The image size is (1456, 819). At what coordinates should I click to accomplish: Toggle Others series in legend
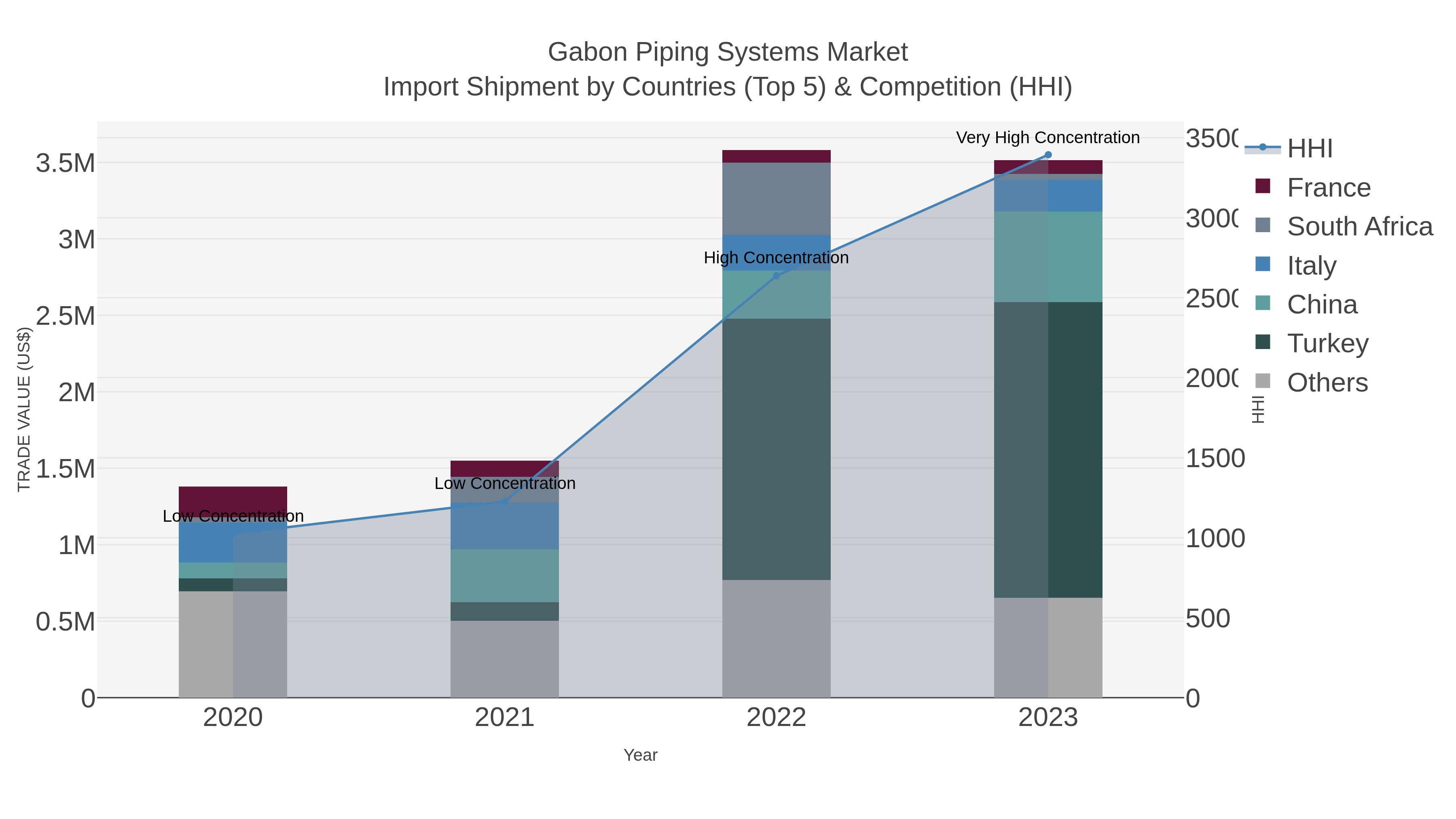click(1311, 382)
